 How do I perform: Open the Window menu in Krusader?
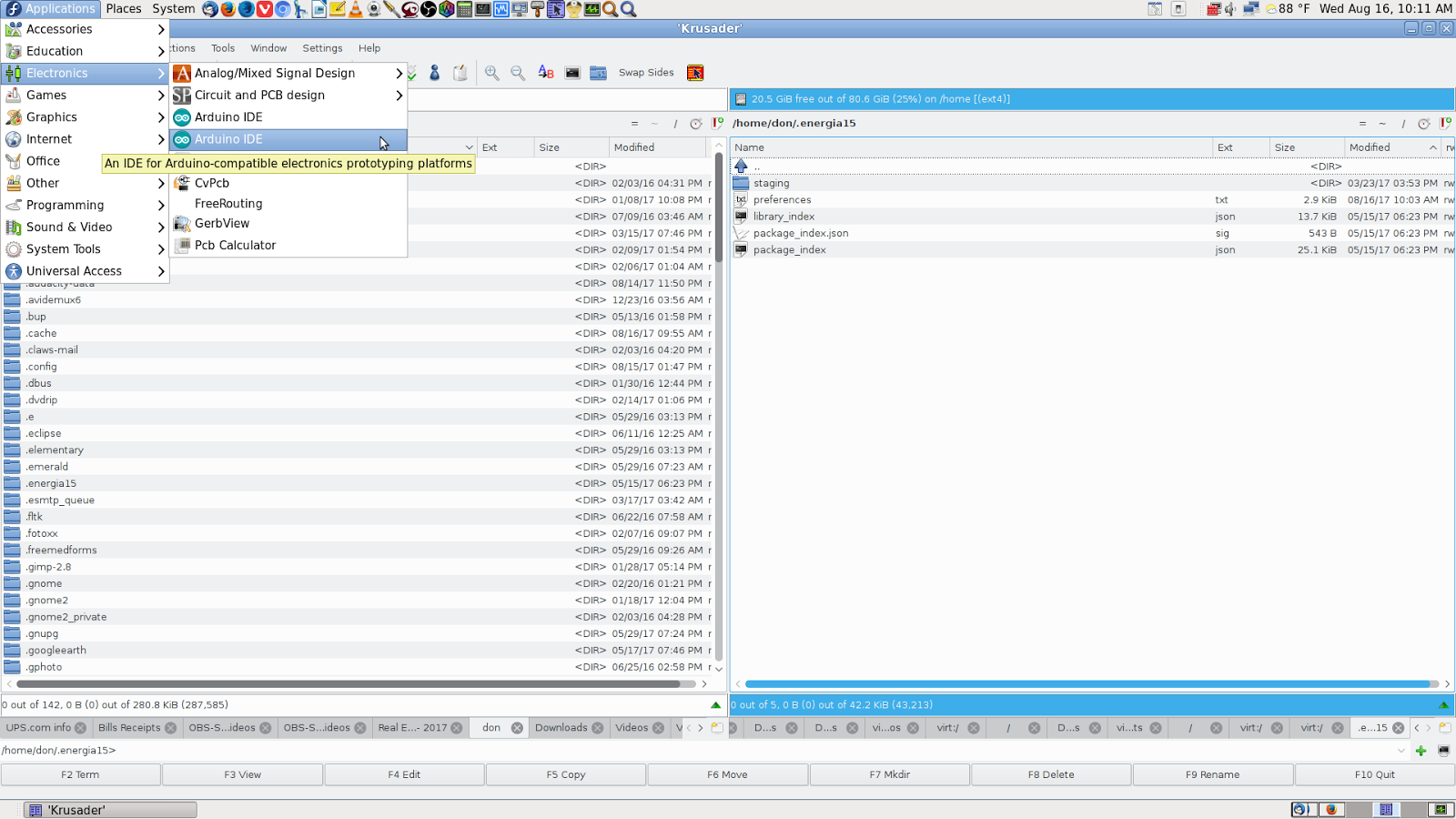tap(268, 48)
